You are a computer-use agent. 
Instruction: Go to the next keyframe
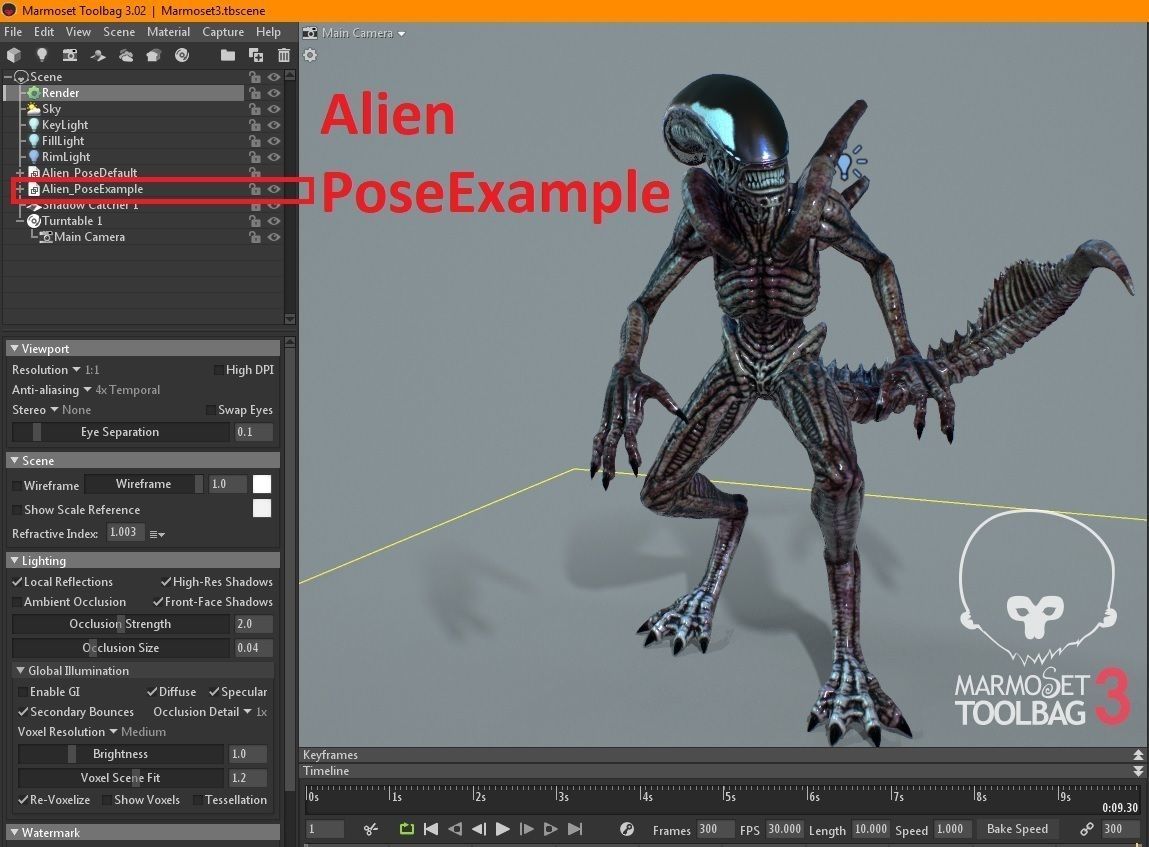click(x=550, y=829)
